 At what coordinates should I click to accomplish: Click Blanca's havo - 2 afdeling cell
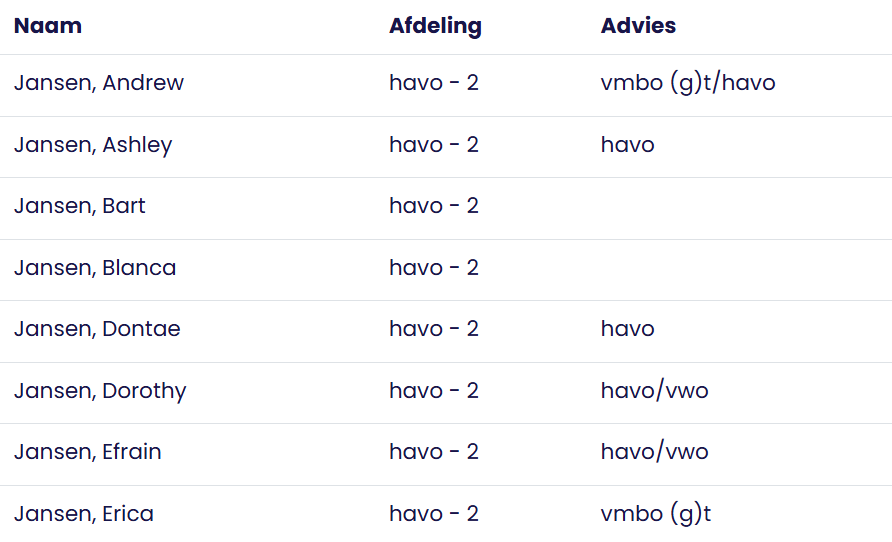click(x=434, y=268)
